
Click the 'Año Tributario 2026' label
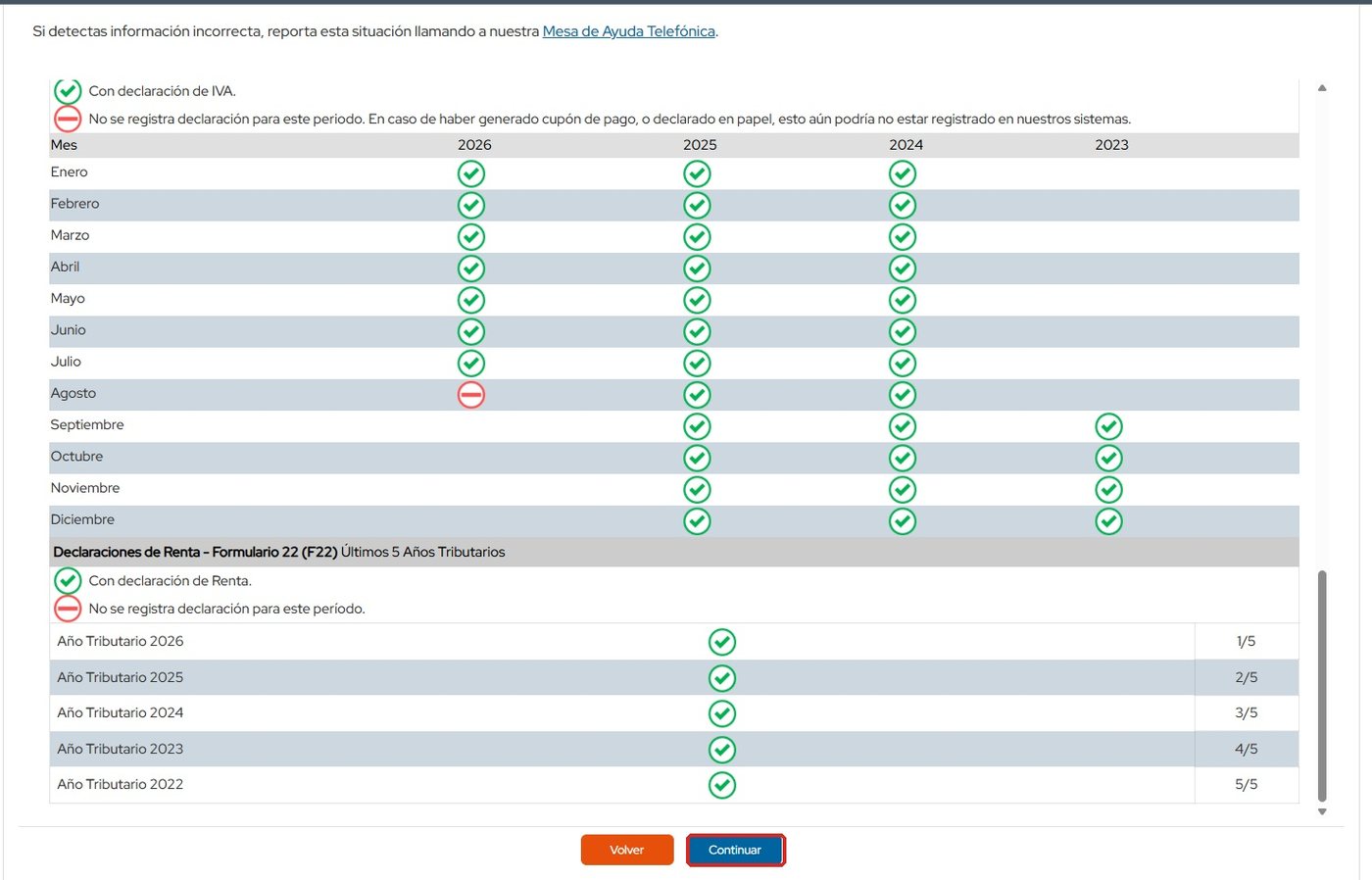coord(120,641)
